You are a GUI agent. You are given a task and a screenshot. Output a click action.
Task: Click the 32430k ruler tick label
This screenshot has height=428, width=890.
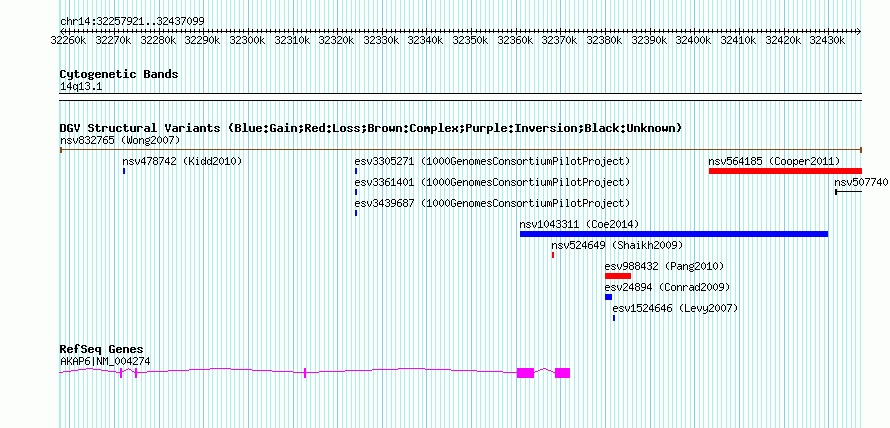828,40
